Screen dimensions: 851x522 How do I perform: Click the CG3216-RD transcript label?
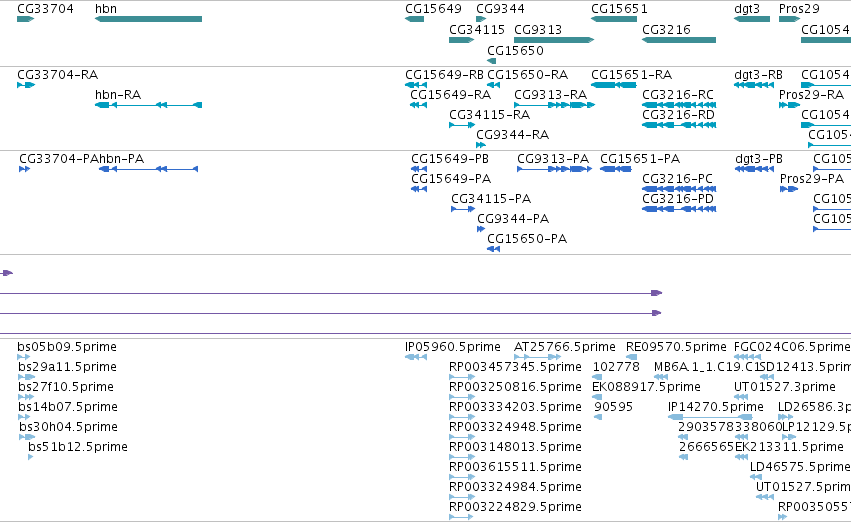(x=678, y=114)
